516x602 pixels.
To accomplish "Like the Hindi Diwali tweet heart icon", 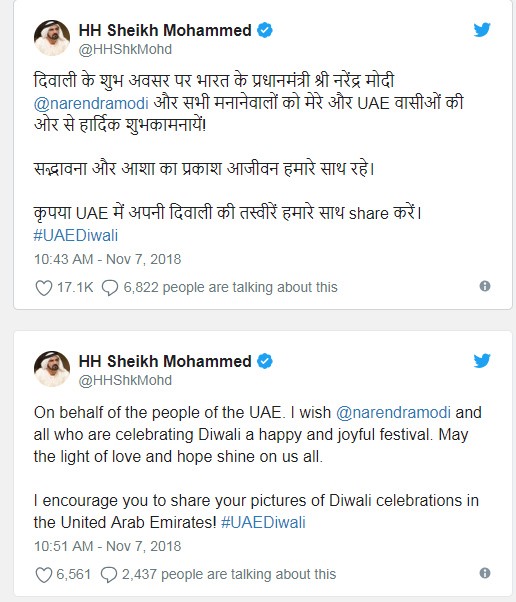I will 44,288.
